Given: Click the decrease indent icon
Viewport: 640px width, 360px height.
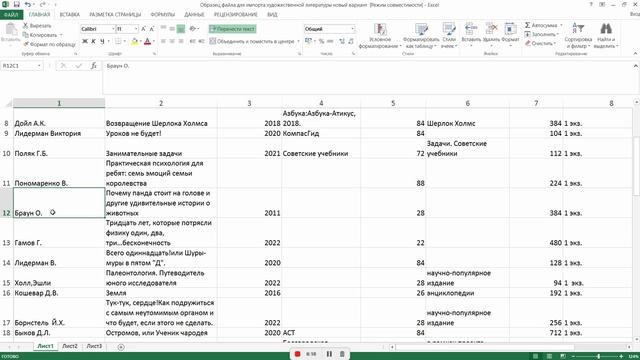Looking at the screenshot, I should point(193,41).
